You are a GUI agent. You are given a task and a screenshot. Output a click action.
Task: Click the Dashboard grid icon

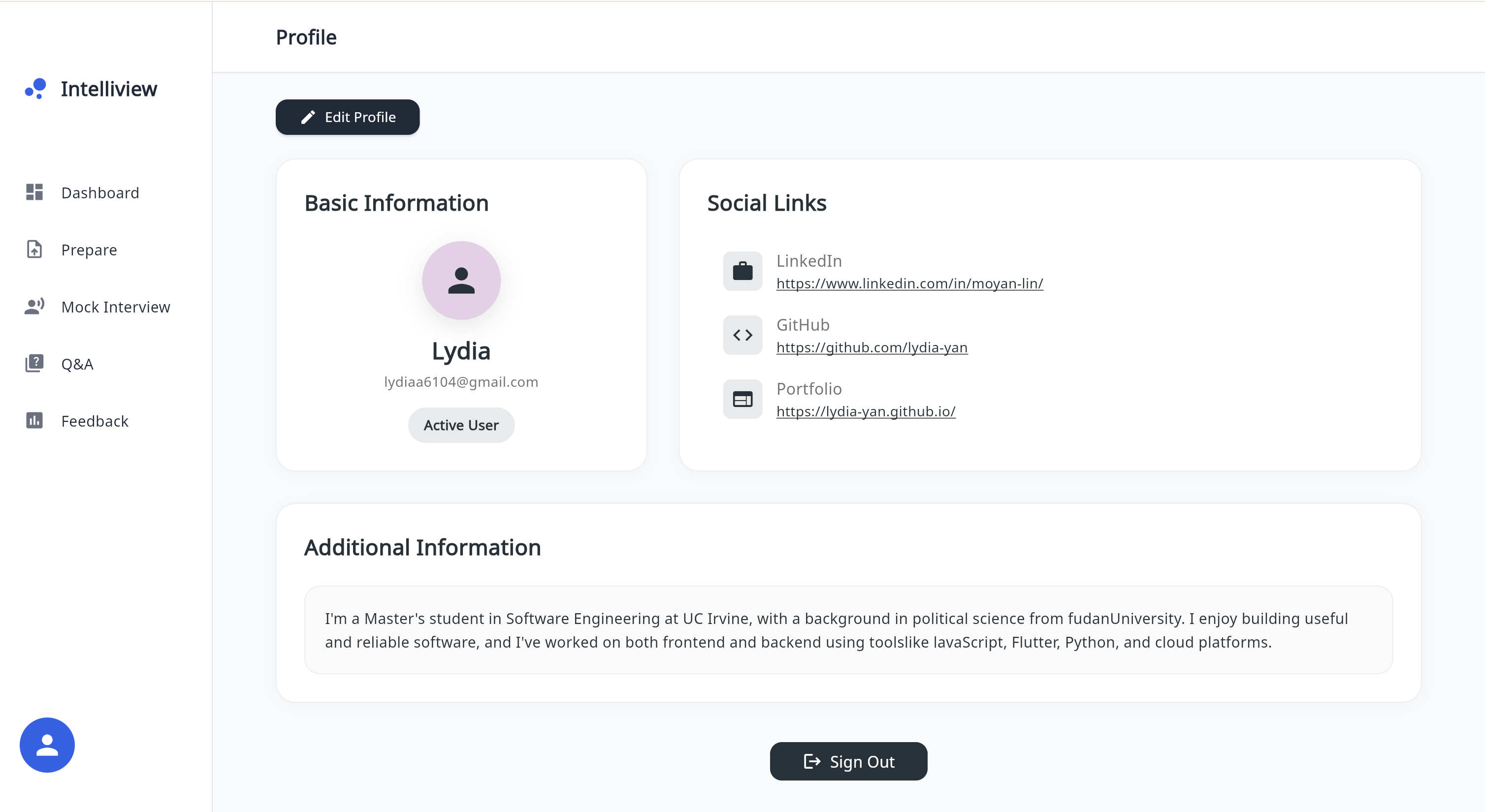pos(34,192)
